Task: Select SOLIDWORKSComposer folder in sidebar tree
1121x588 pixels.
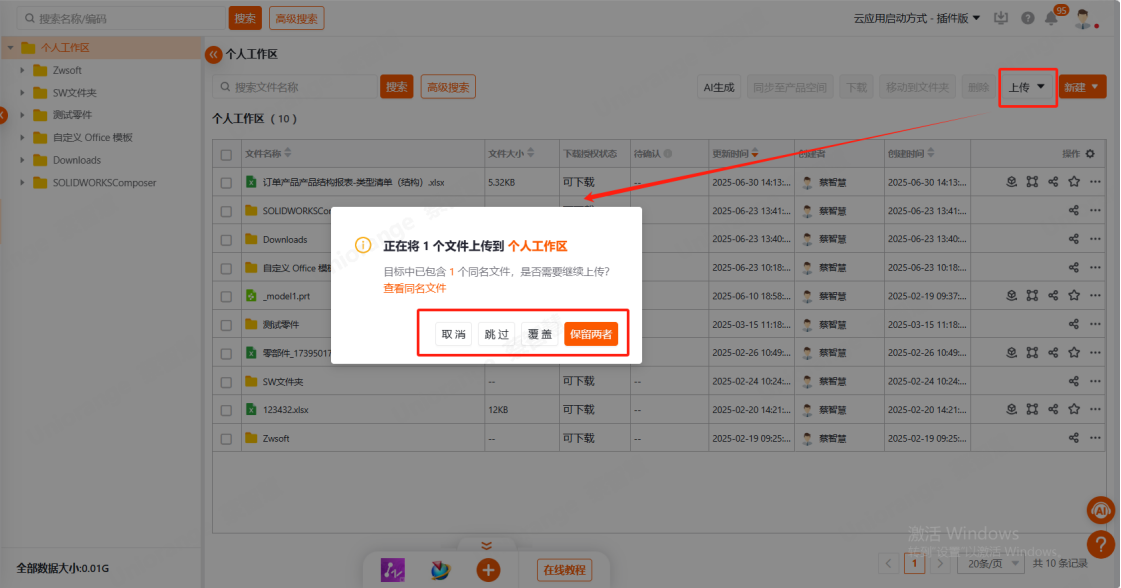Action: pyautogui.click(x=104, y=182)
